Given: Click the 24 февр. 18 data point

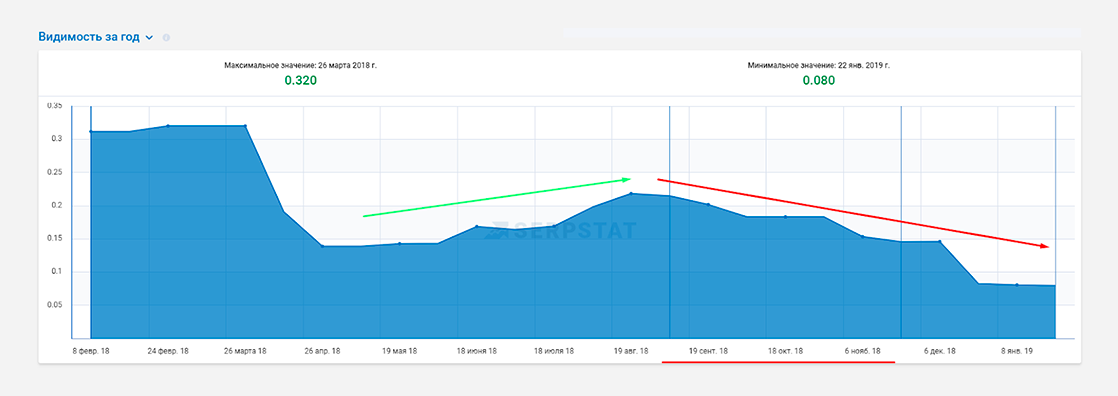Looking at the screenshot, I should (x=168, y=126).
